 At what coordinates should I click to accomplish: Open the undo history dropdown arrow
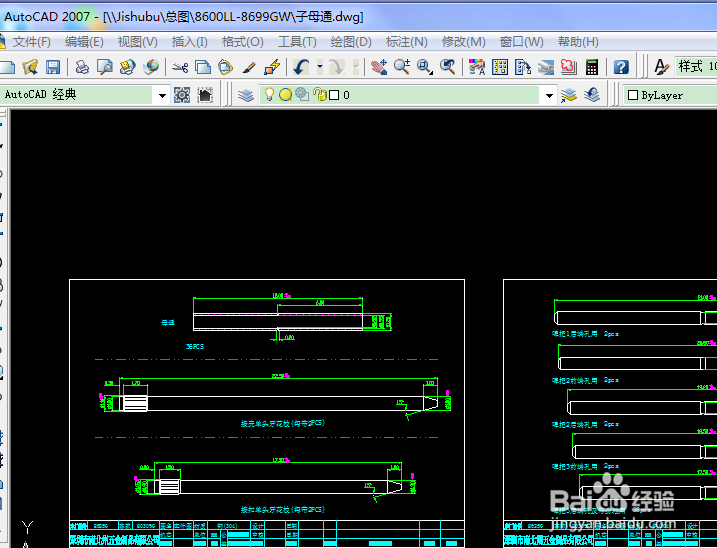pyautogui.click(x=320, y=67)
